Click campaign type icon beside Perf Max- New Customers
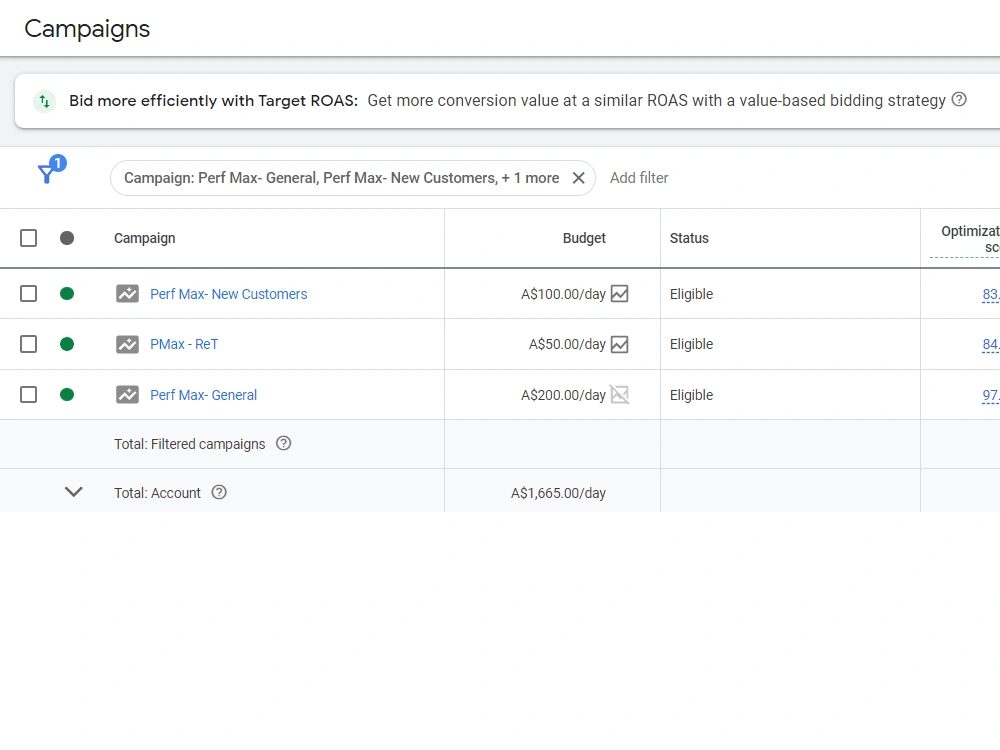The height and width of the screenshot is (750, 1000). tap(127, 294)
